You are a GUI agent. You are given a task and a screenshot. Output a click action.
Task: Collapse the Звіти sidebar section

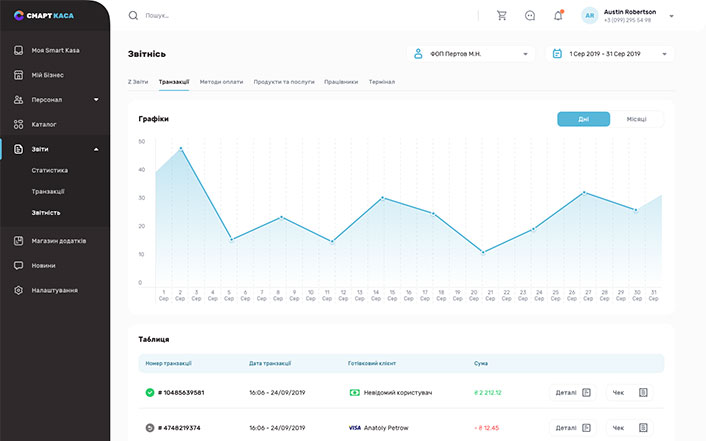point(96,149)
